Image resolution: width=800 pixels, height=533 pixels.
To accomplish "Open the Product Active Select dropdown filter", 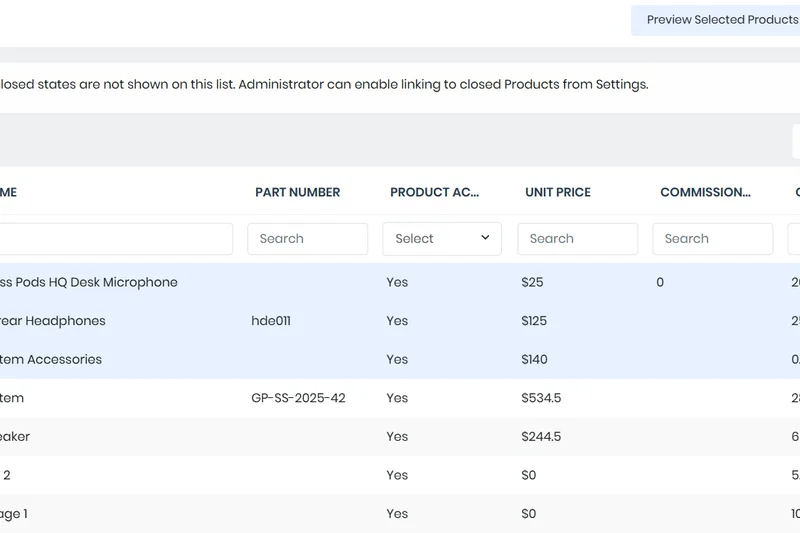I will 442,239.
